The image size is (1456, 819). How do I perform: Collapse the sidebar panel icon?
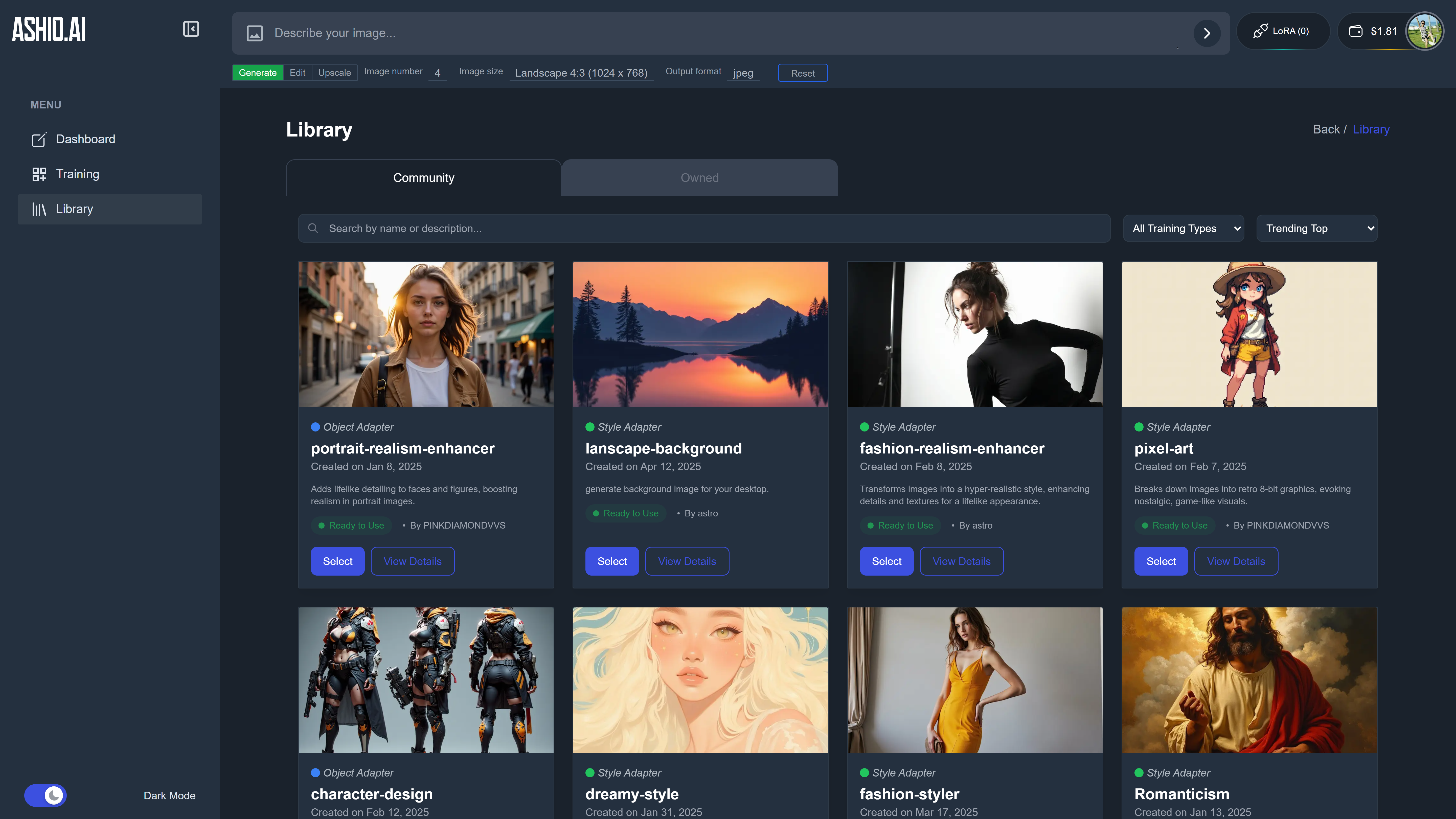[191, 29]
